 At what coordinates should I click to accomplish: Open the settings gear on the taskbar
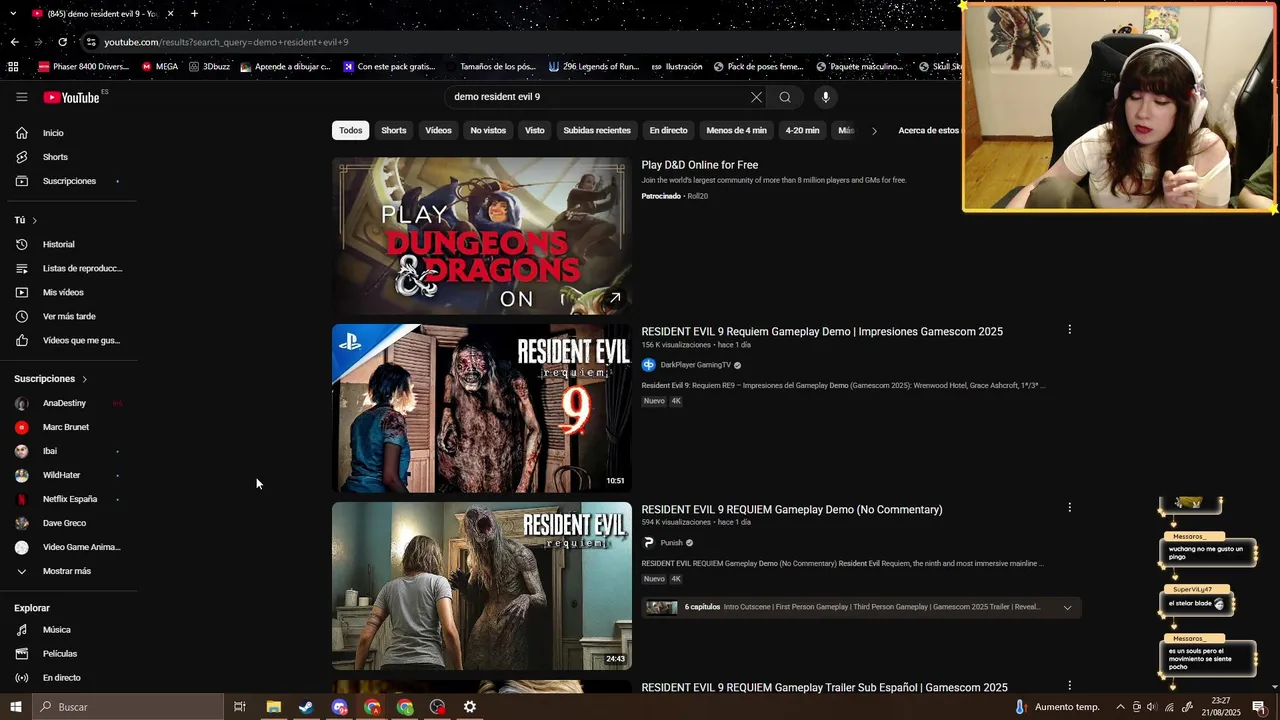tap(470, 707)
